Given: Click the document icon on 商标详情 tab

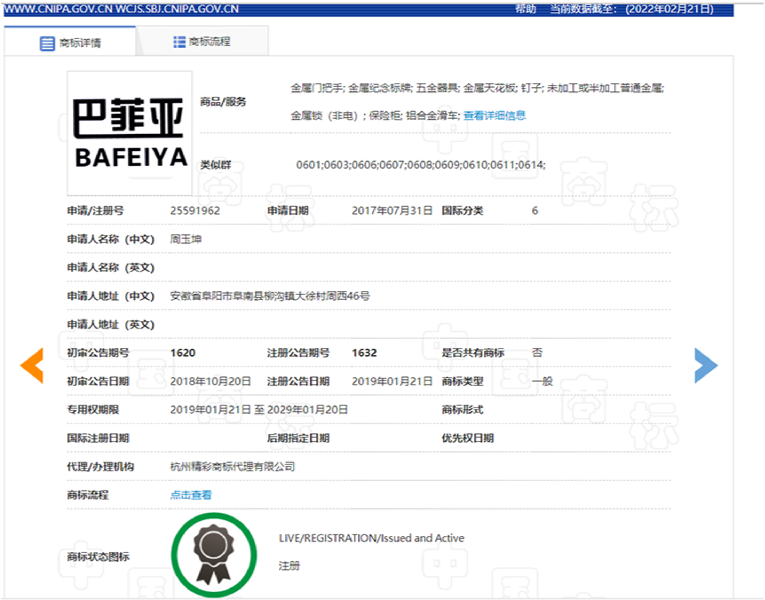Looking at the screenshot, I should tap(46, 43).
